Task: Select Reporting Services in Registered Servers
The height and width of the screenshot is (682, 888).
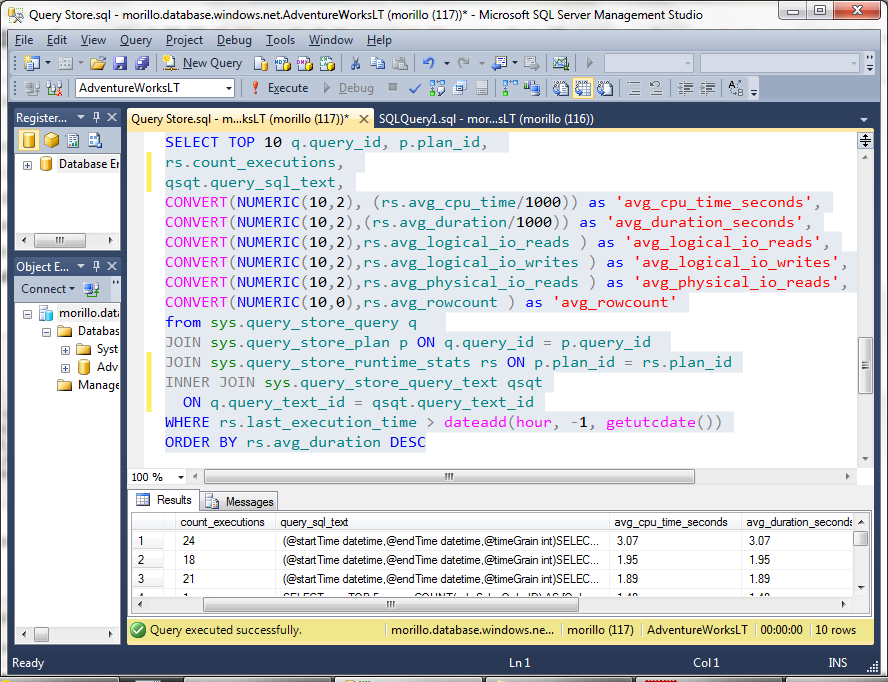Action: (73, 140)
